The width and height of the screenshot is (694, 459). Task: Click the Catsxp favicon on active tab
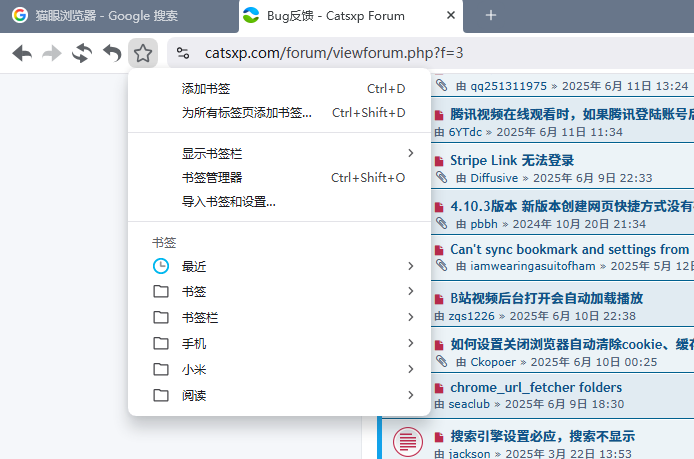(251, 15)
